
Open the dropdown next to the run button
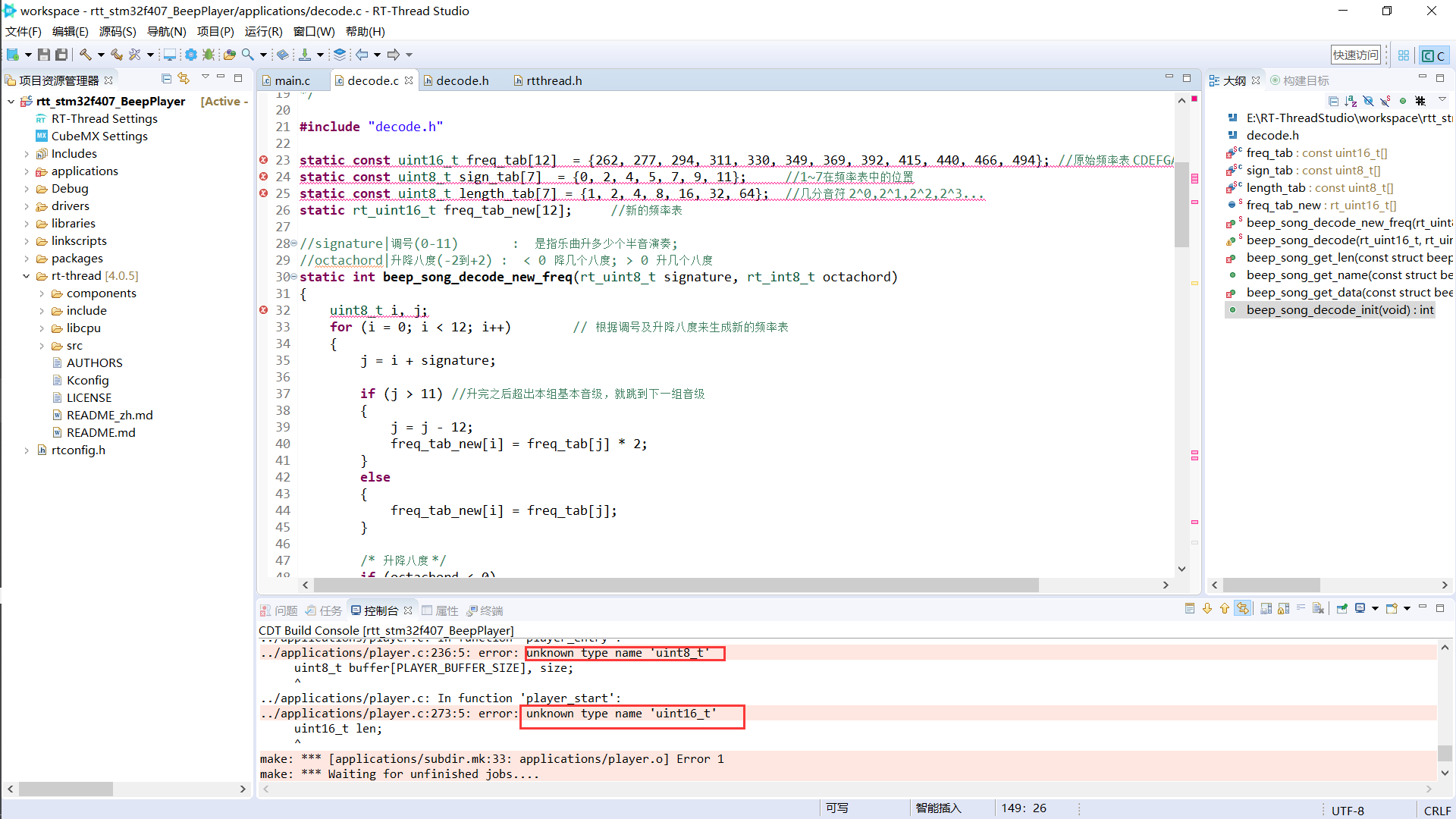tap(319, 55)
